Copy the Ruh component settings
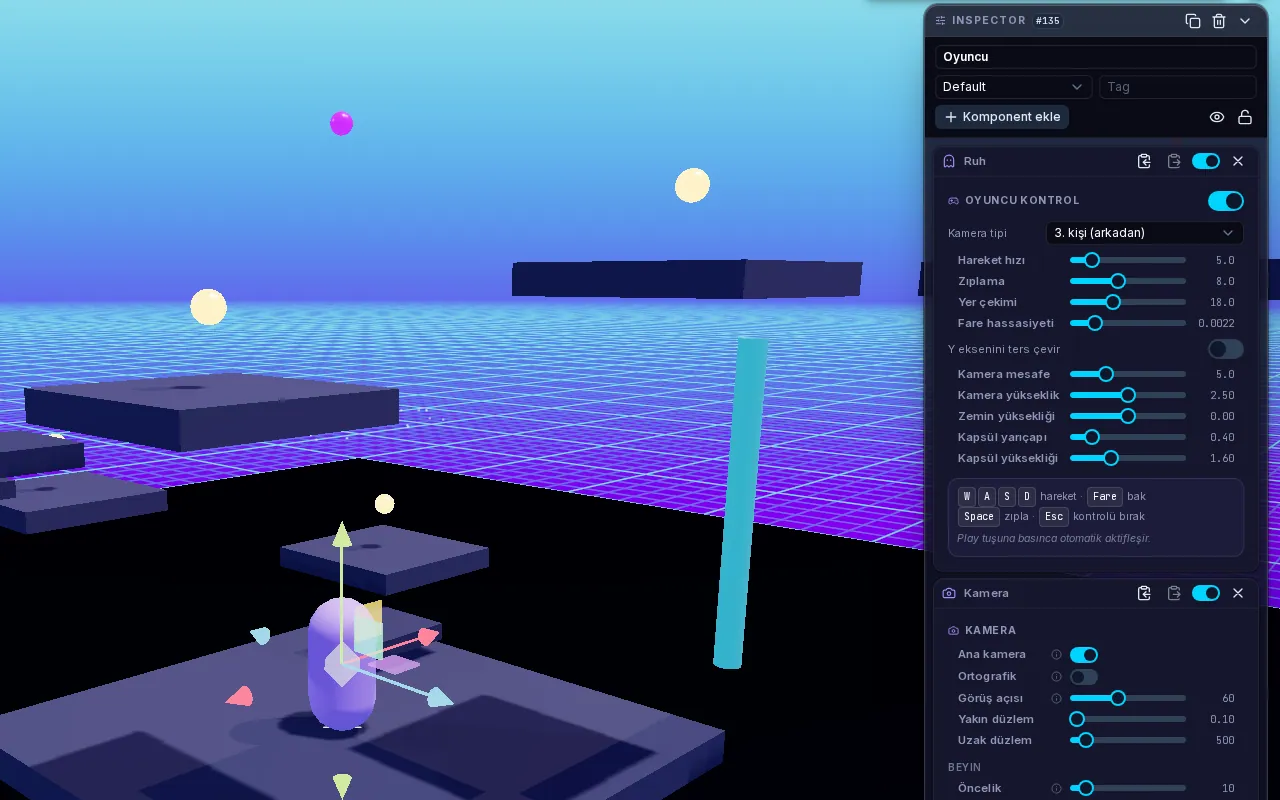The image size is (1280, 800). click(1145, 161)
